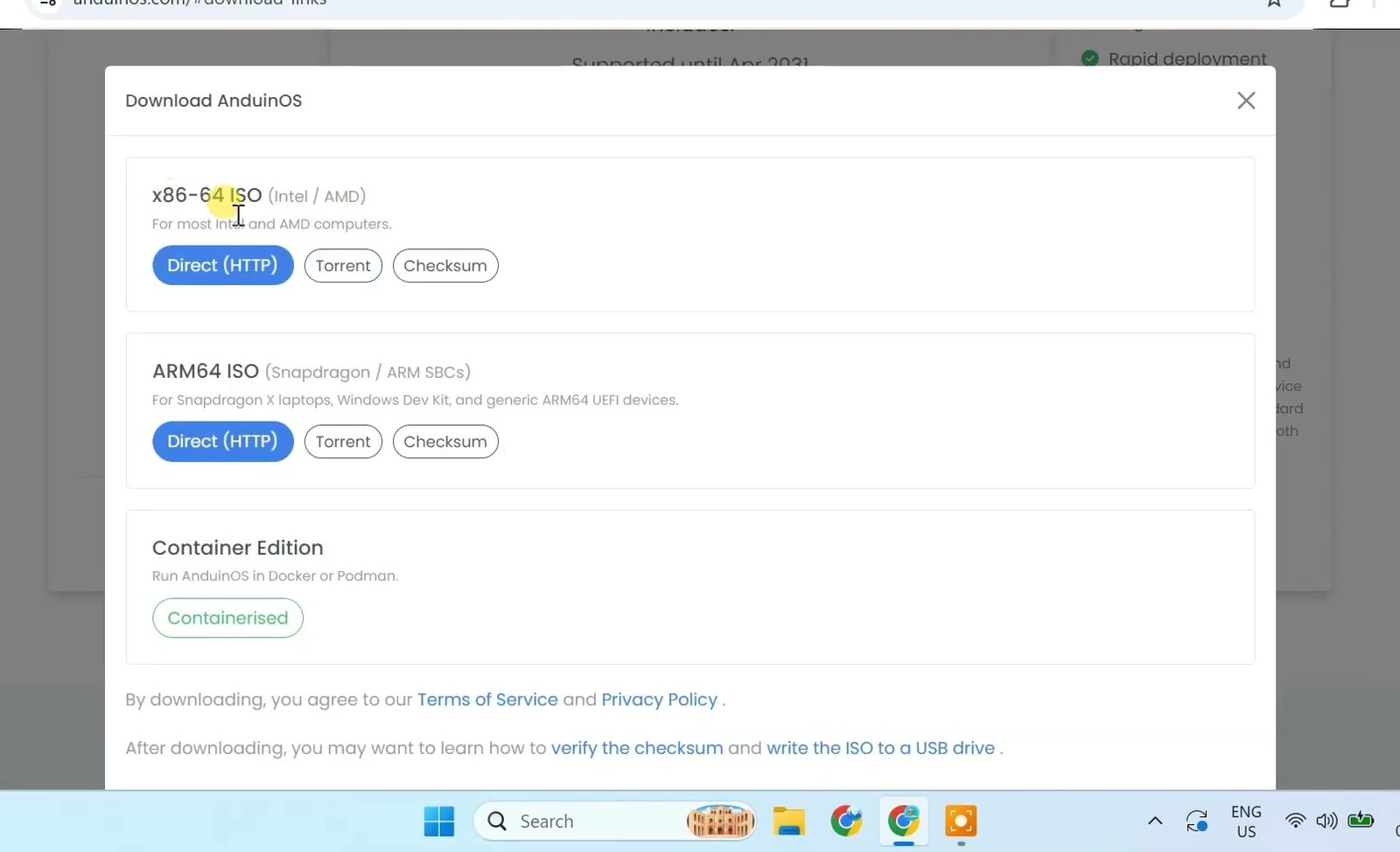Get the x86-64 ISO Torrent
1400x852 pixels.
point(343,266)
